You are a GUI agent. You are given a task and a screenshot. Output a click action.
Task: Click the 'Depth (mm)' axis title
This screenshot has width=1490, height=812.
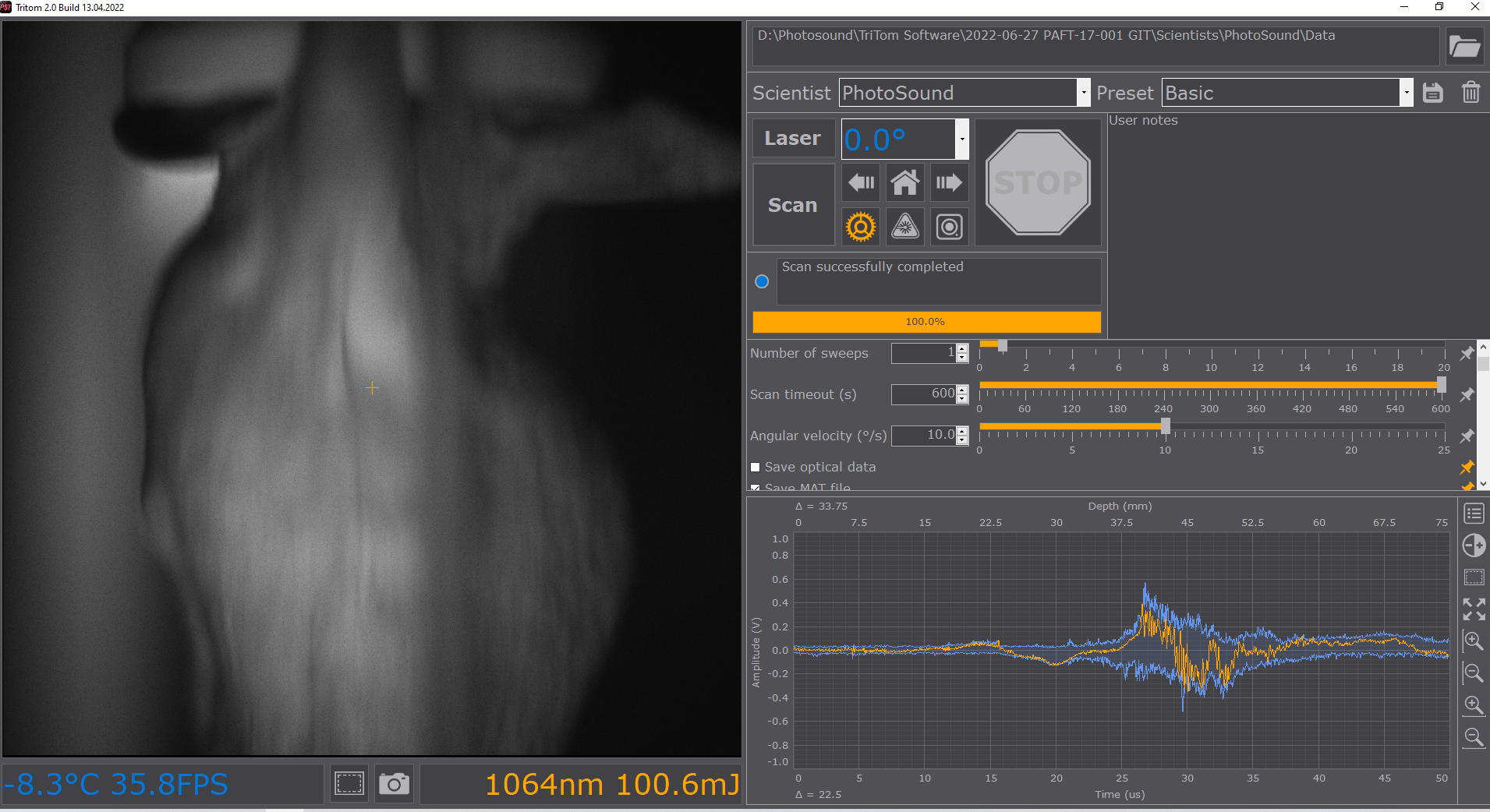pos(1120,506)
